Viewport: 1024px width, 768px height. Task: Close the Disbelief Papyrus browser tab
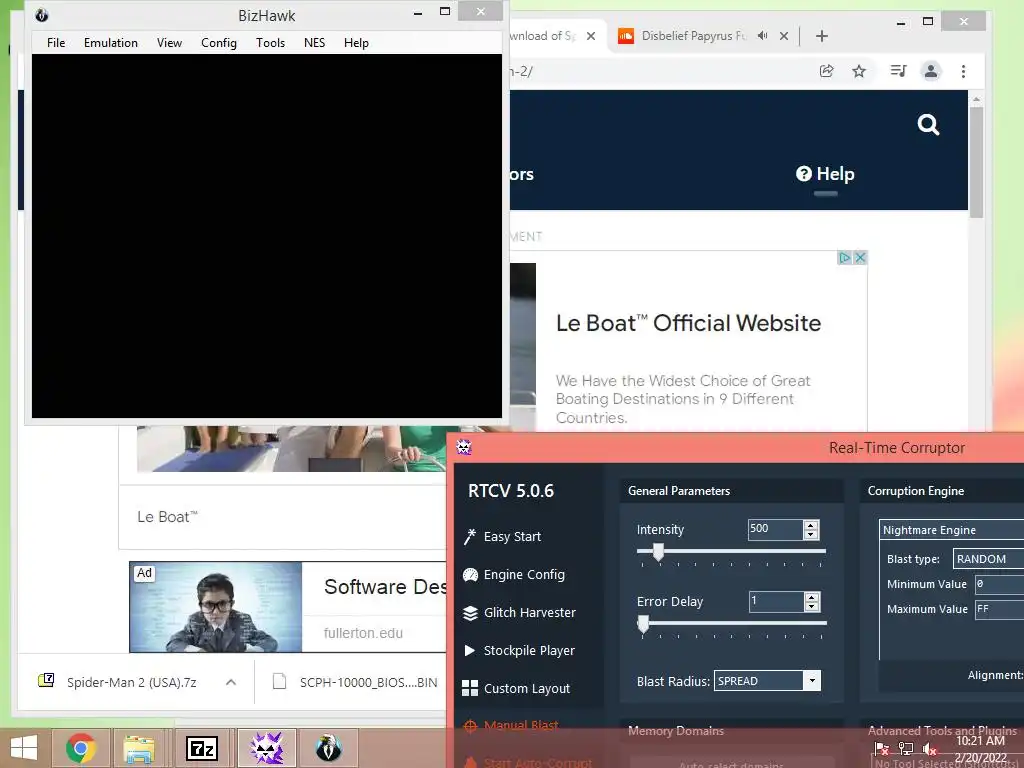784,36
